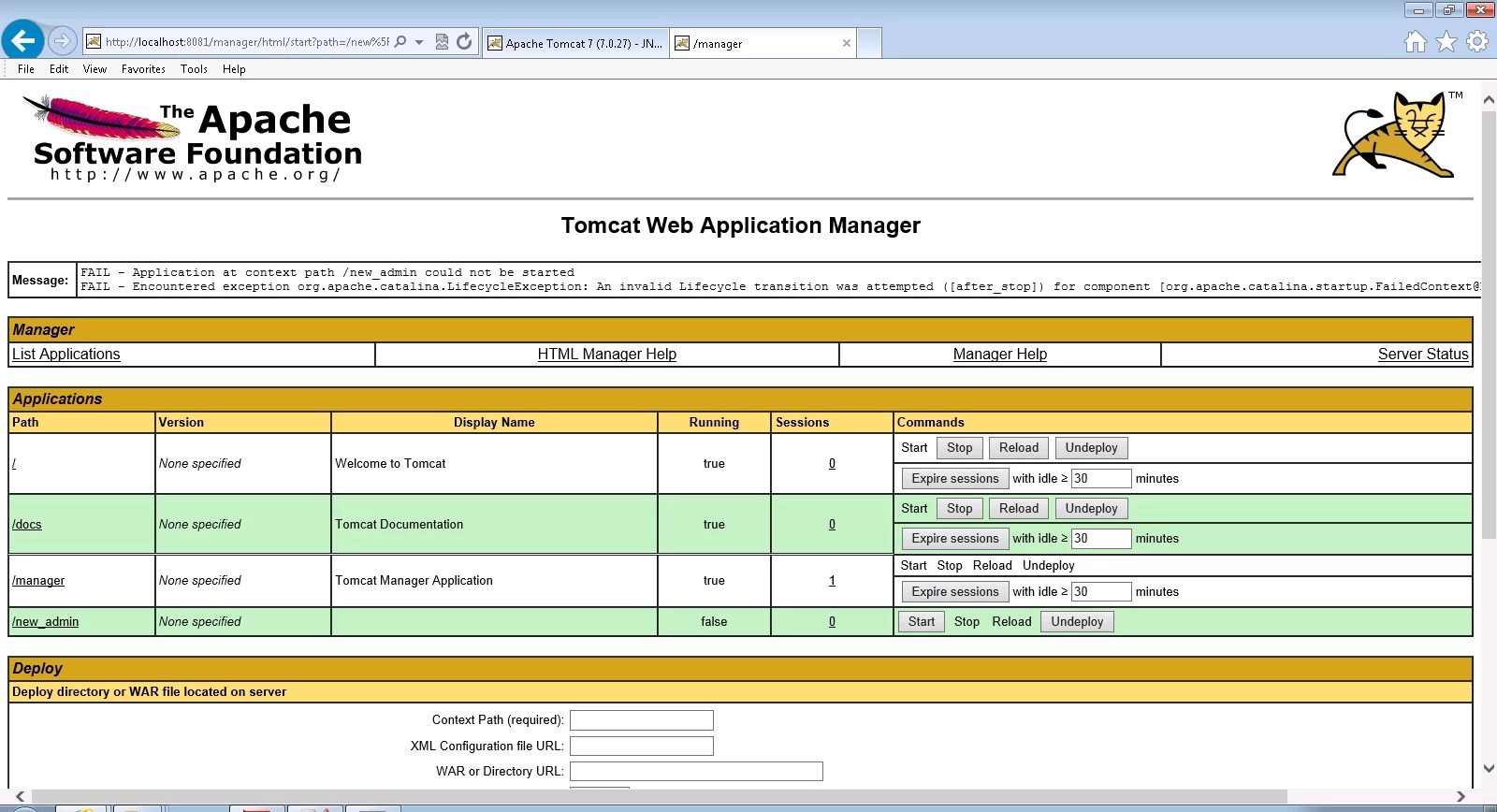Focus the XML Configuration file URL field
The height and width of the screenshot is (812, 1497).
642,747
